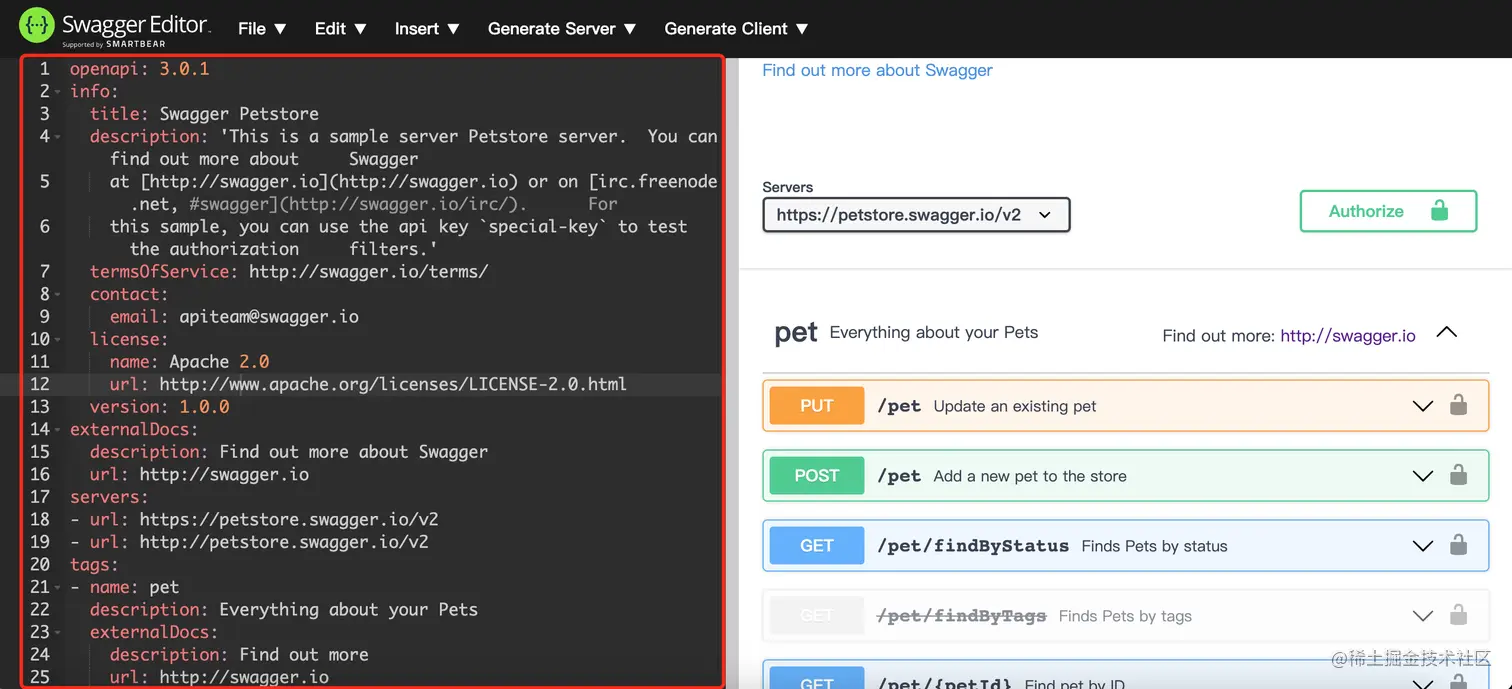Image resolution: width=1512 pixels, height=689 pixels.
Task: Click 'Finds Pets by tags' summary
Action: (x=1125, y=616)
